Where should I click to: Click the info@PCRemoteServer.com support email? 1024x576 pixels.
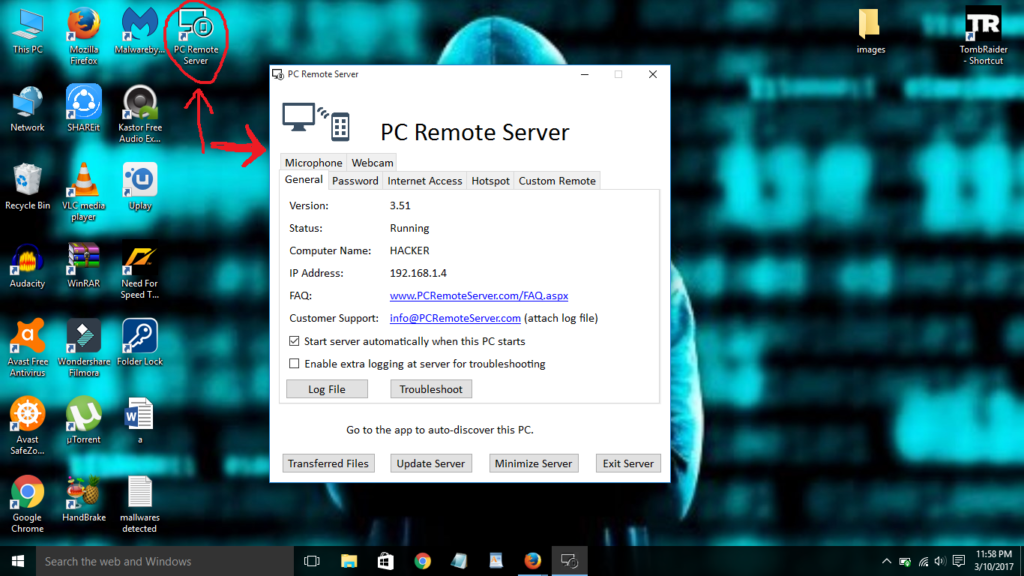tap(455, 318)
